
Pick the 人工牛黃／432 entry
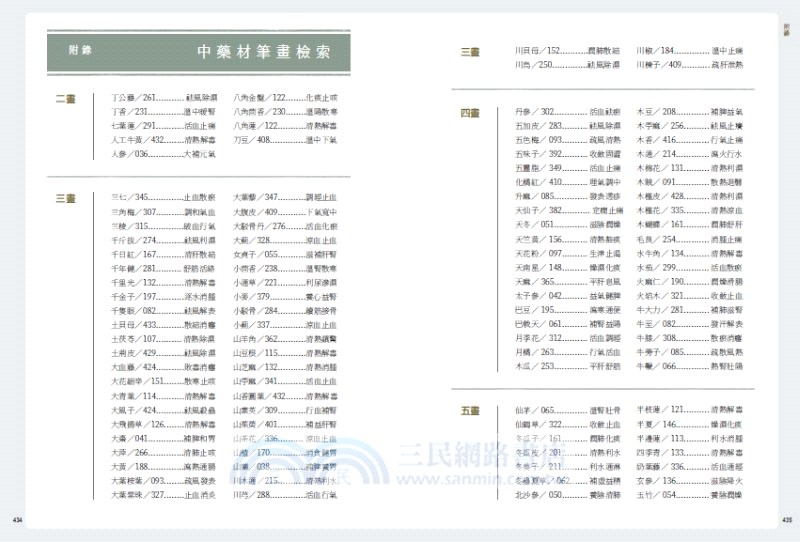pyautogui.click(x=164, y=139)
